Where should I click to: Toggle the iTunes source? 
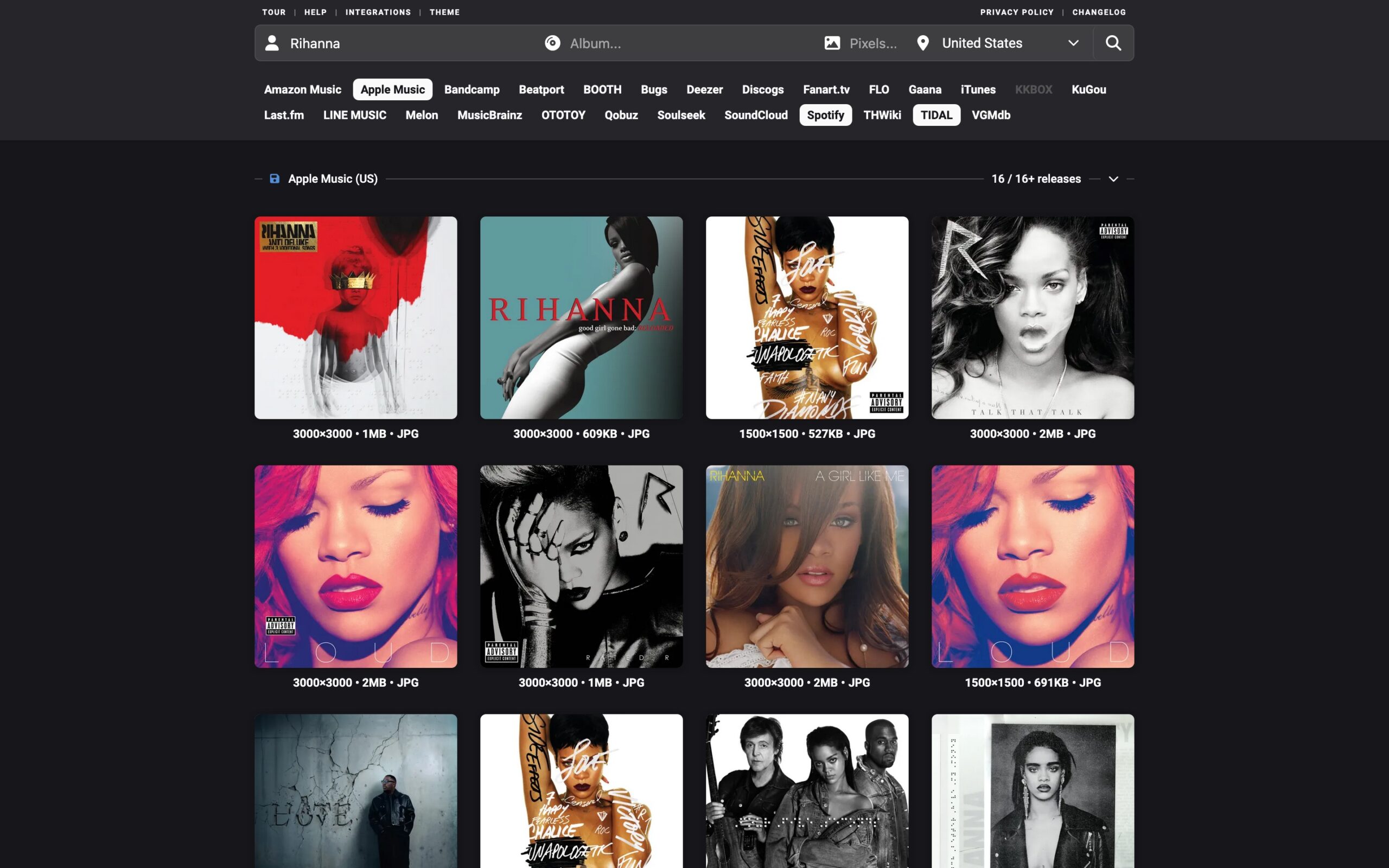tap(978, 90)
